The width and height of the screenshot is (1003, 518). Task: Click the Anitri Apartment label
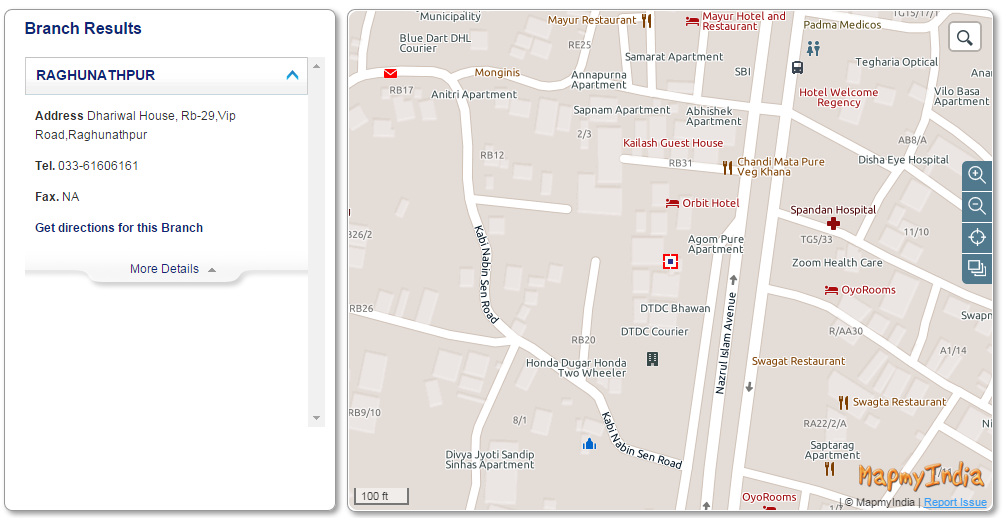(x=474, y=95)
